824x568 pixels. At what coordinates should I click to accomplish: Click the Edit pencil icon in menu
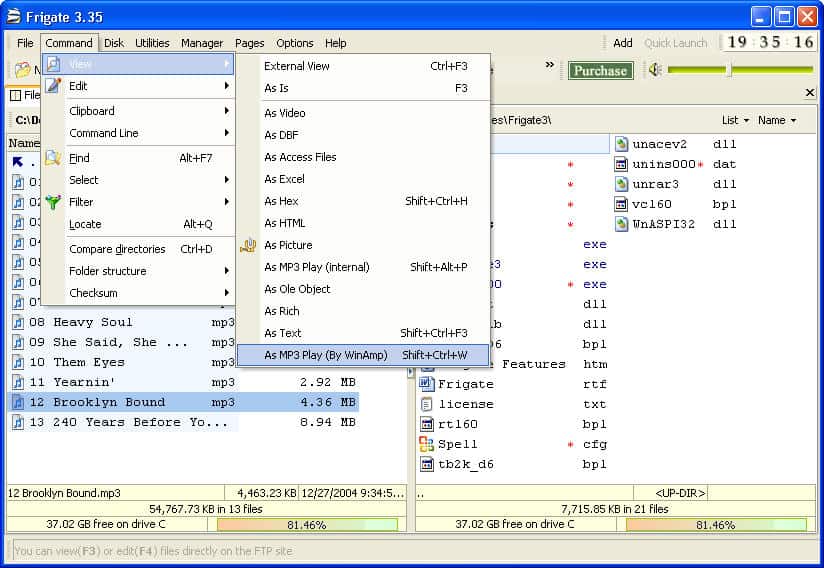tap(53, 86)
